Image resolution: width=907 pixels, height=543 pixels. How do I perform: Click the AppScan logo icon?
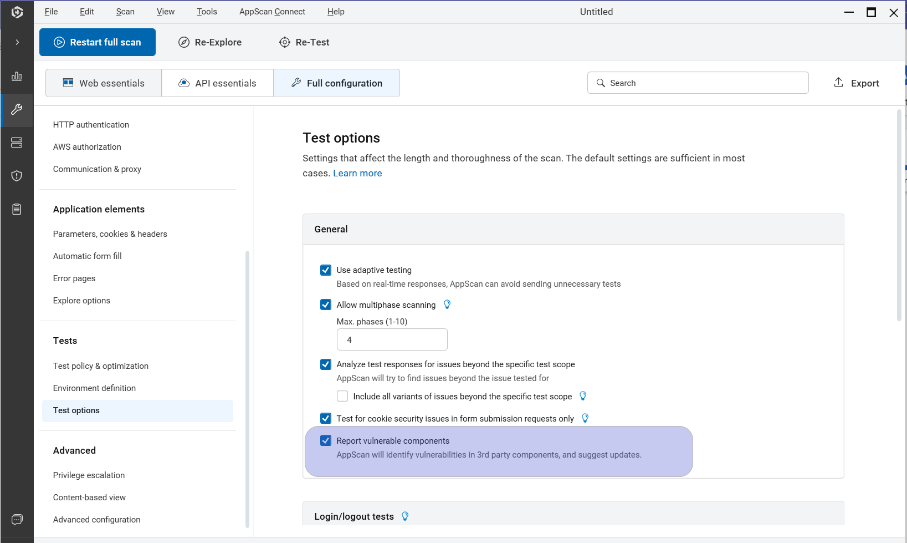pos(17,12)
